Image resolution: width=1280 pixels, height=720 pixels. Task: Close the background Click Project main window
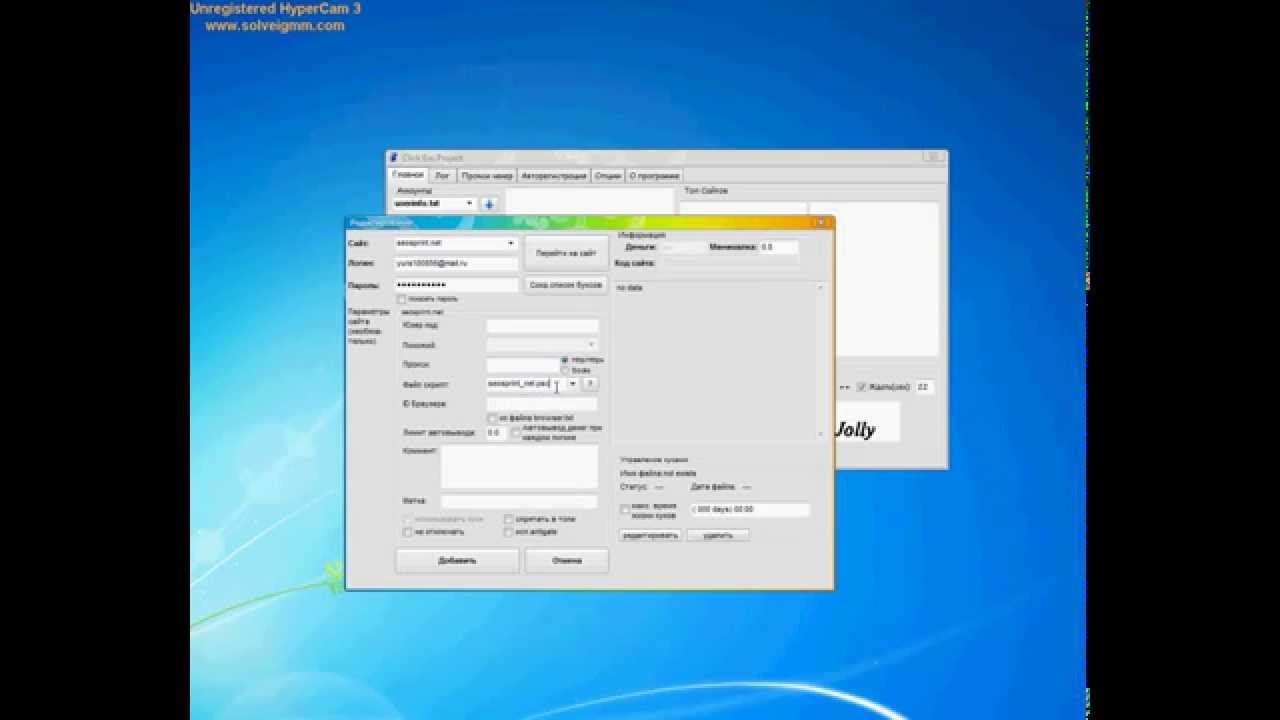[934, 157]
